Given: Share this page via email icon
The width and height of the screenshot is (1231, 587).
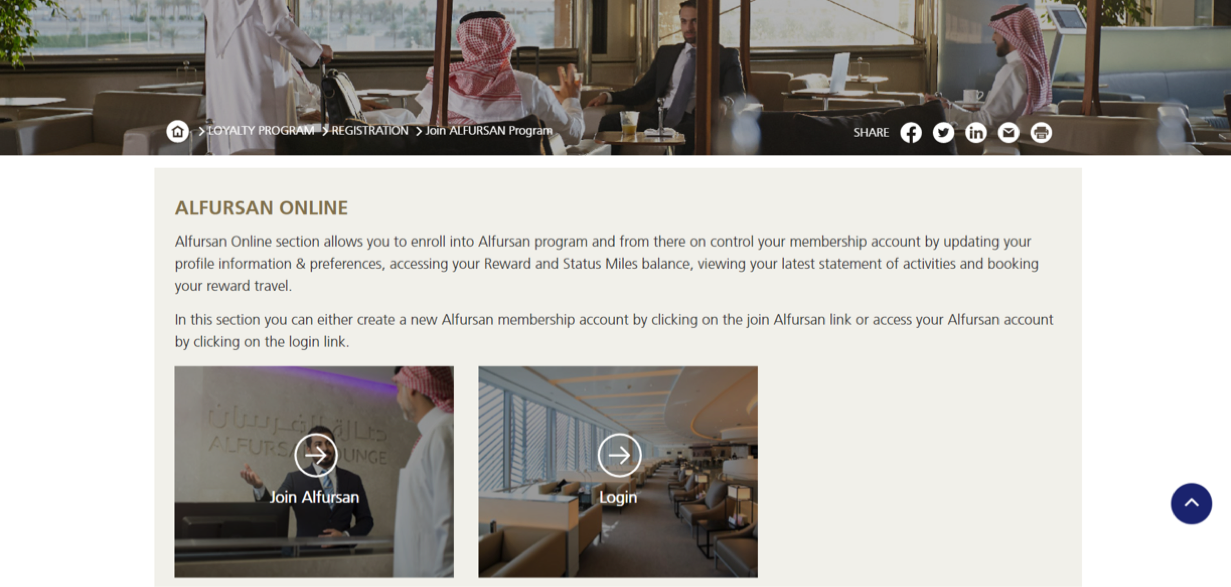Looking at the screenshot, I should point(1008,132).
